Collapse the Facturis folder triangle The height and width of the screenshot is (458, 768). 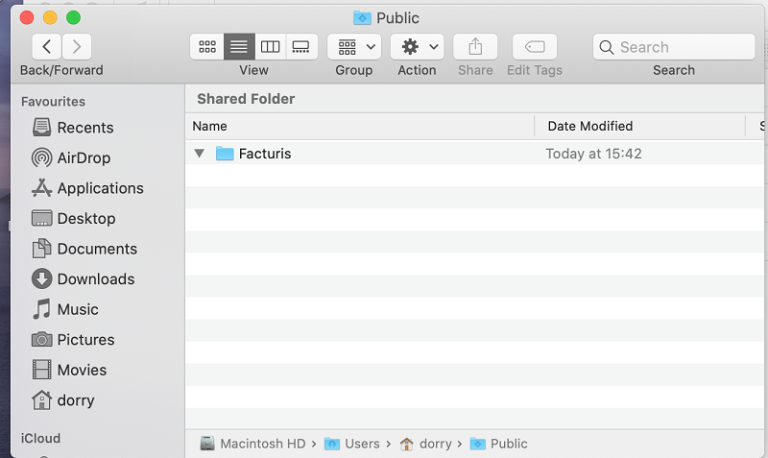(x=199, y=154)
